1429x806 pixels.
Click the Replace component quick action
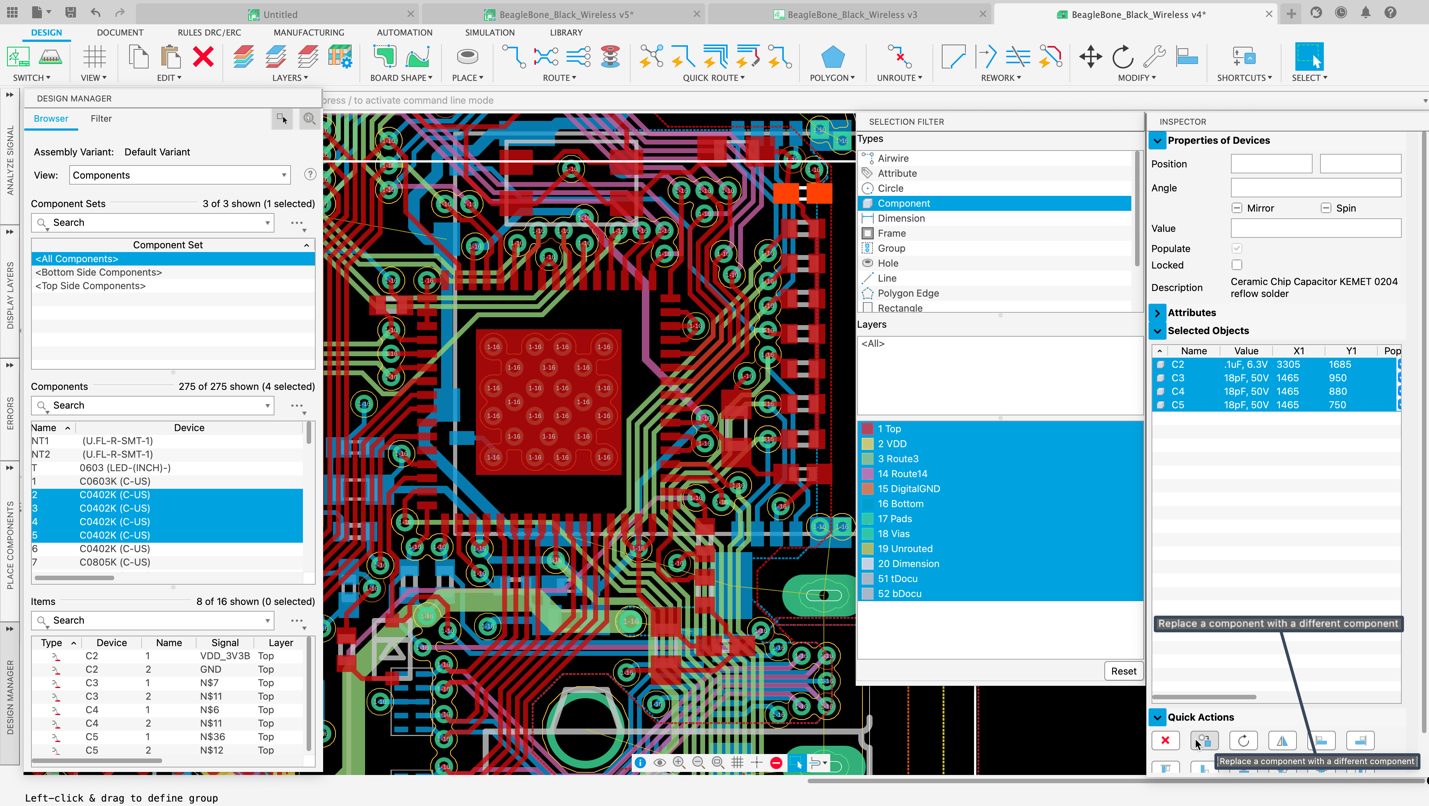coord(1204,741)
